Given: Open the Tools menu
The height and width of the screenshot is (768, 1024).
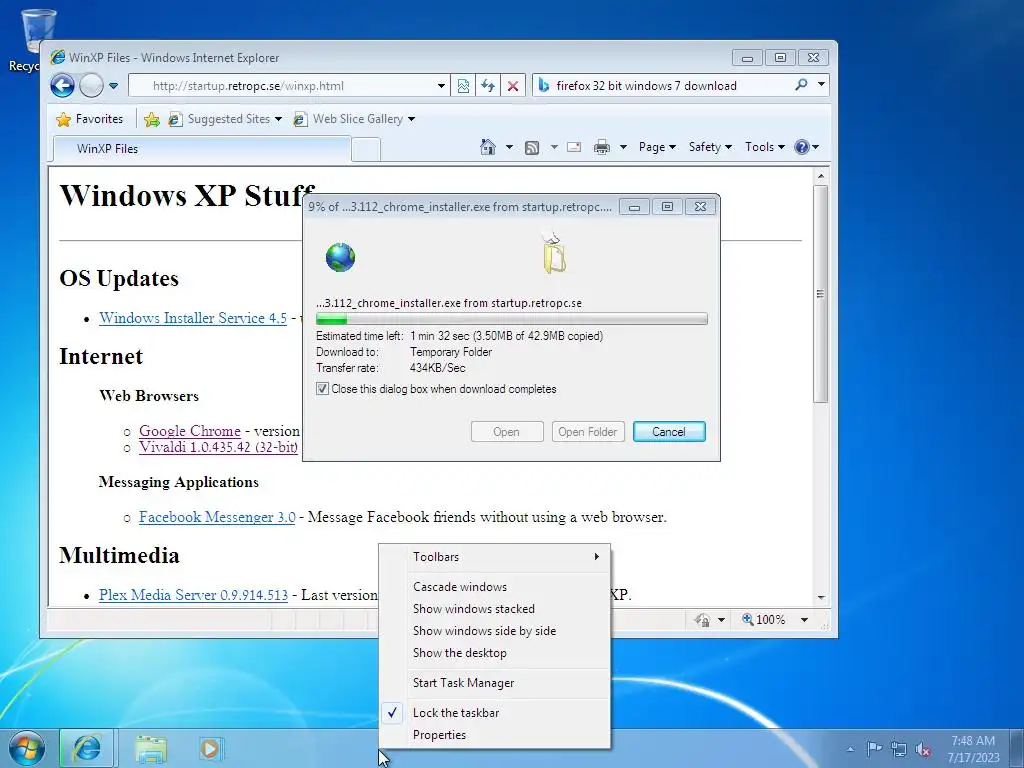Looking at the screenshot, I should 765,147.
